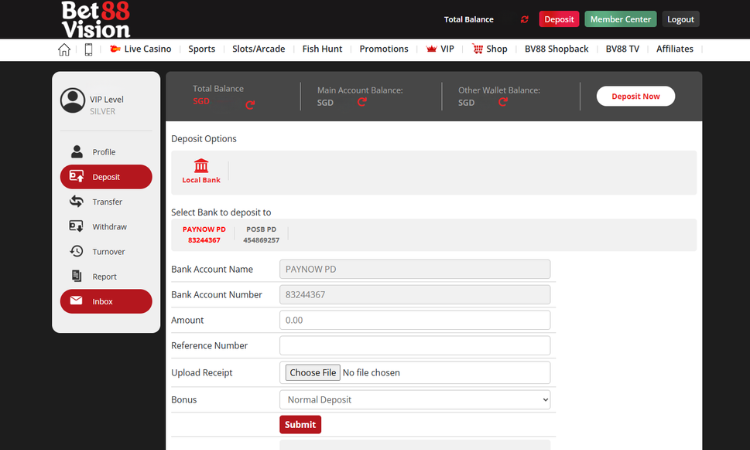Click the Choose File button
This screenshot has width=750, height=450.
pyautogui.click(x=313, y=373)
